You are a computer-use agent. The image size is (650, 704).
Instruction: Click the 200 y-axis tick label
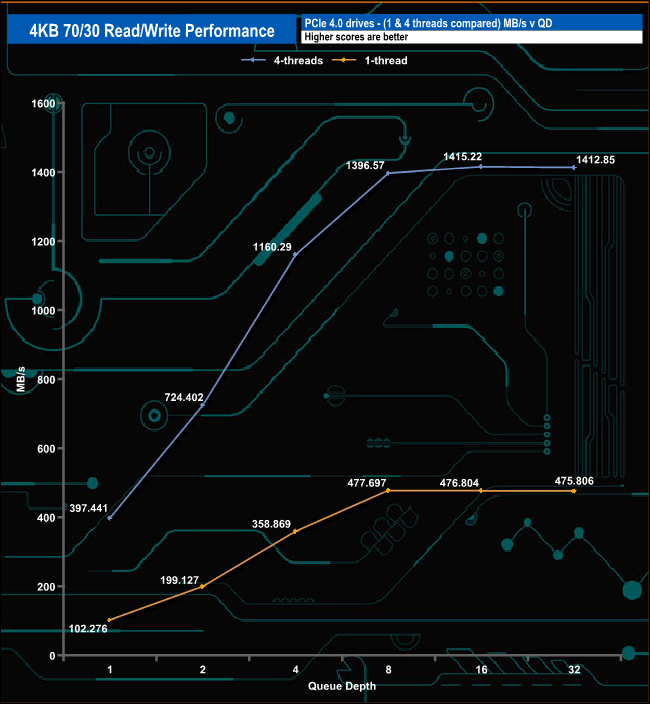(46, 587)
